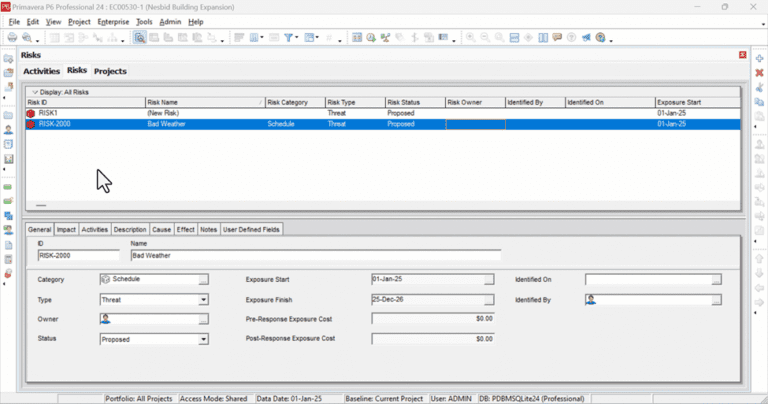
Task: Open the Enterprise menu
Action: (113, 21)
